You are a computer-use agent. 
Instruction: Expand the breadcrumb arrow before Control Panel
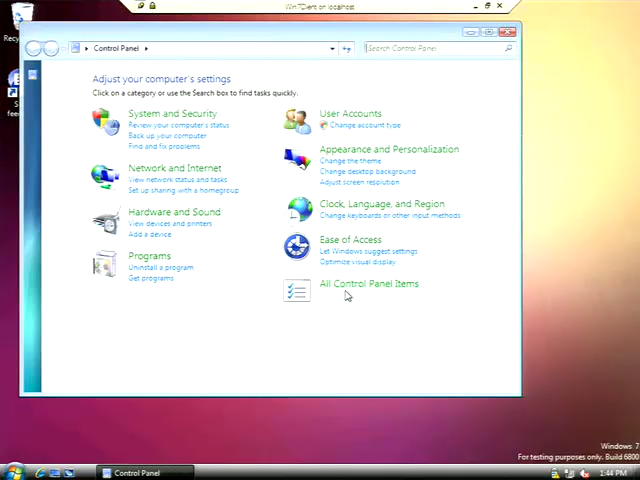(x=87, y=48)
